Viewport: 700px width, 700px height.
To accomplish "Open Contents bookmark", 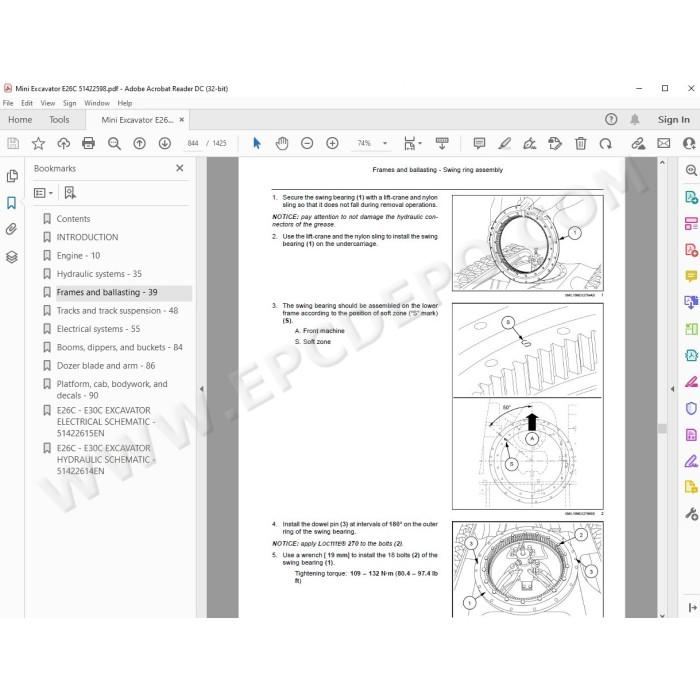I will (x=73, y=219).
